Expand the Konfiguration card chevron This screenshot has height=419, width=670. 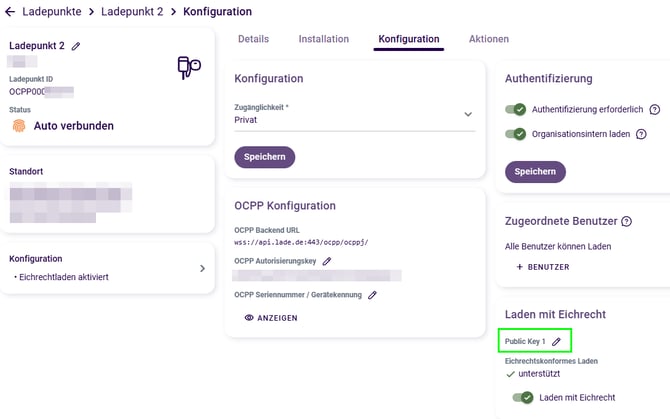click(x=202, y=268)
